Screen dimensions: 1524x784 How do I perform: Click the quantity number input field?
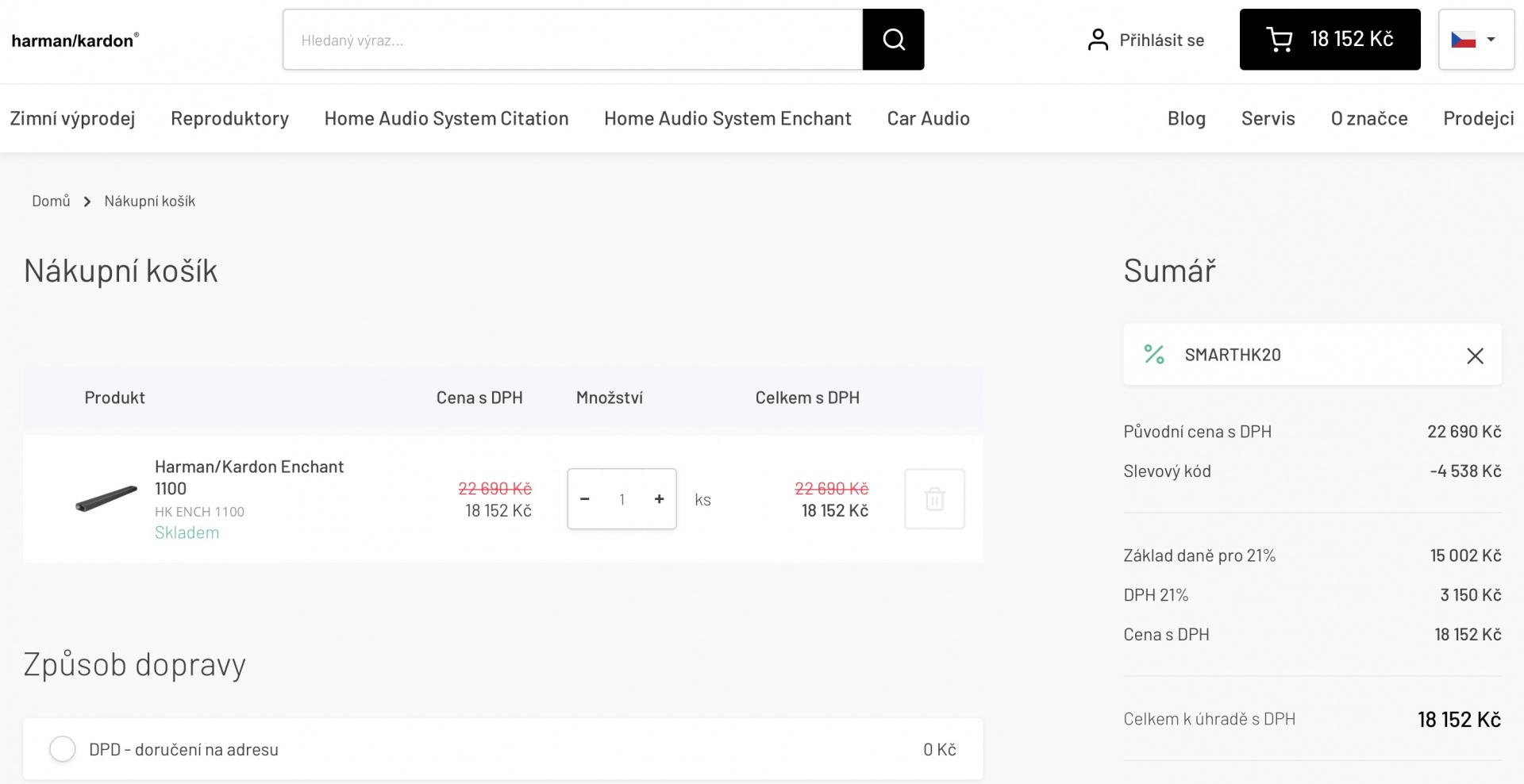click(x=622, y=499)
